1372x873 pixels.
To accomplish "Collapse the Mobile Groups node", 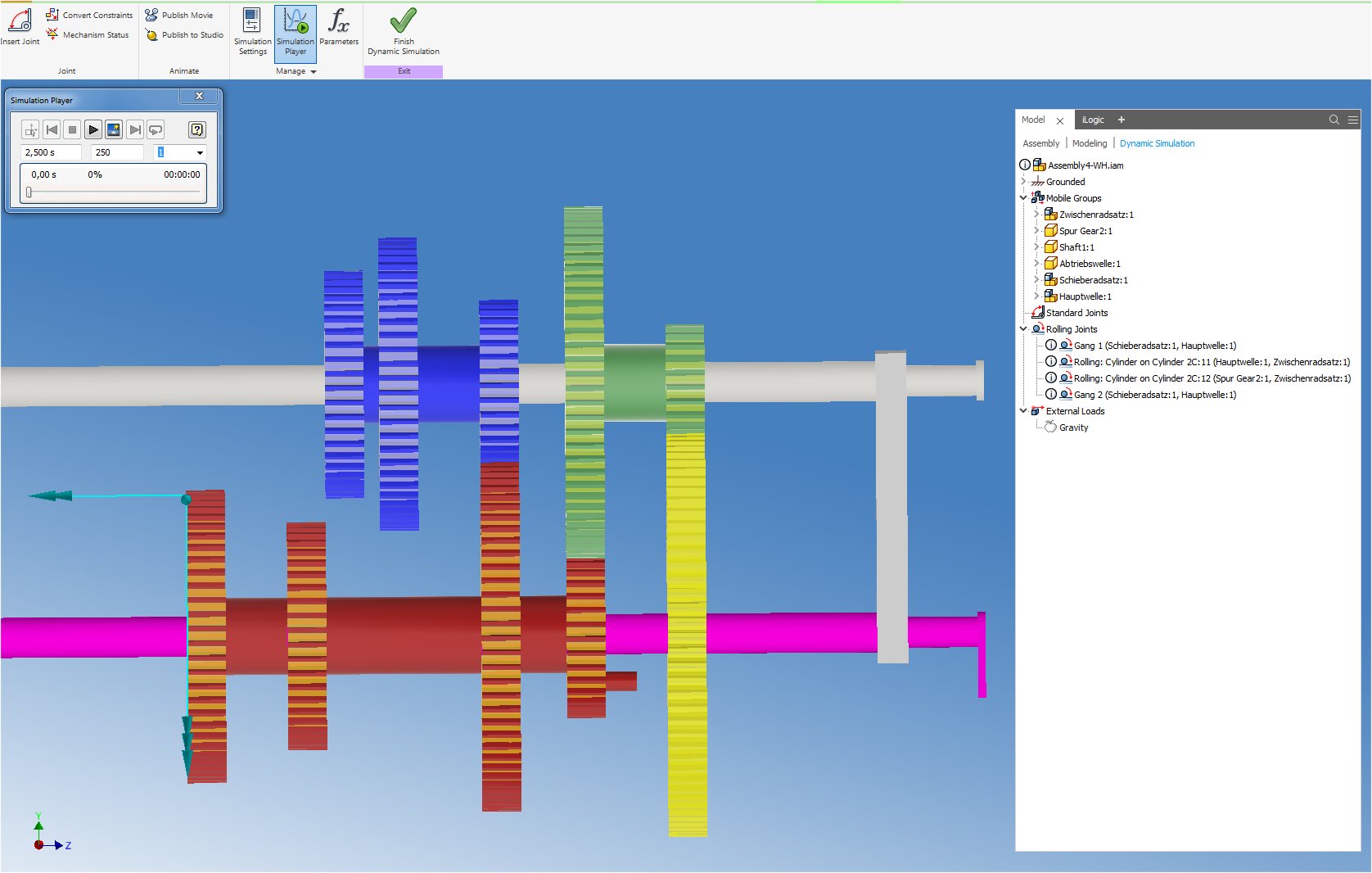I will click(x=1022, y=198).
